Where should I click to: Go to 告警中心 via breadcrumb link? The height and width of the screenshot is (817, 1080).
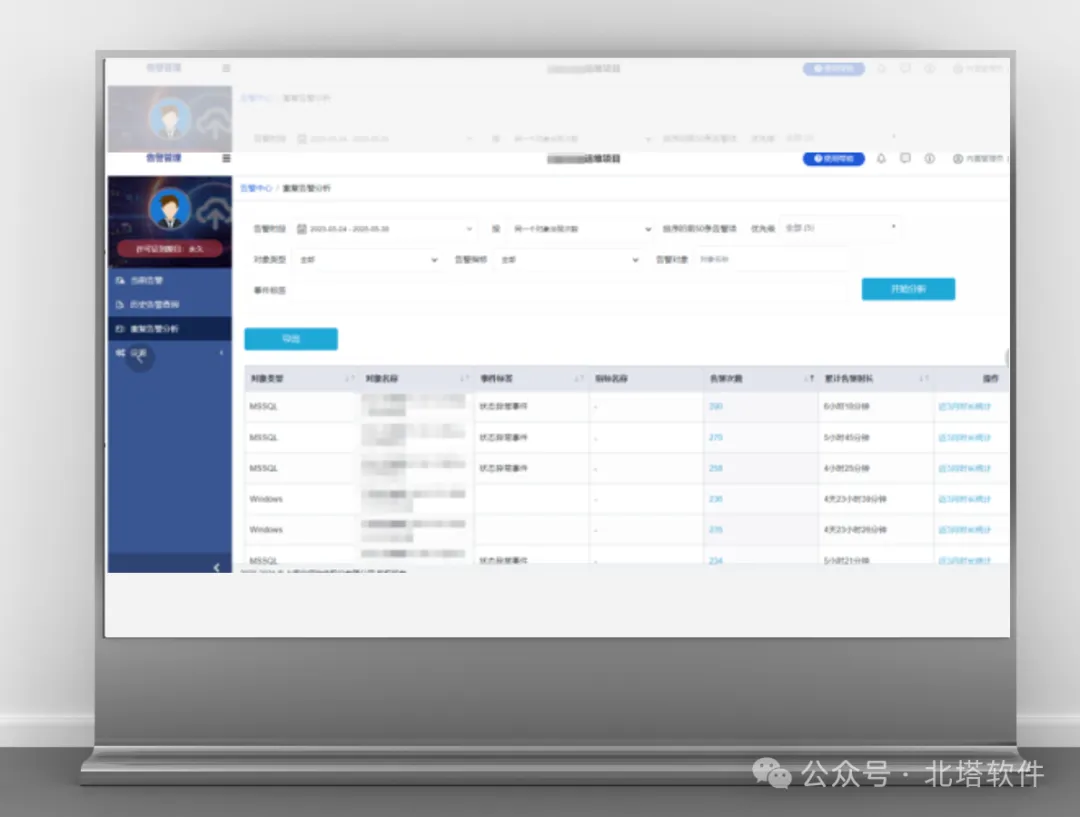256,188
